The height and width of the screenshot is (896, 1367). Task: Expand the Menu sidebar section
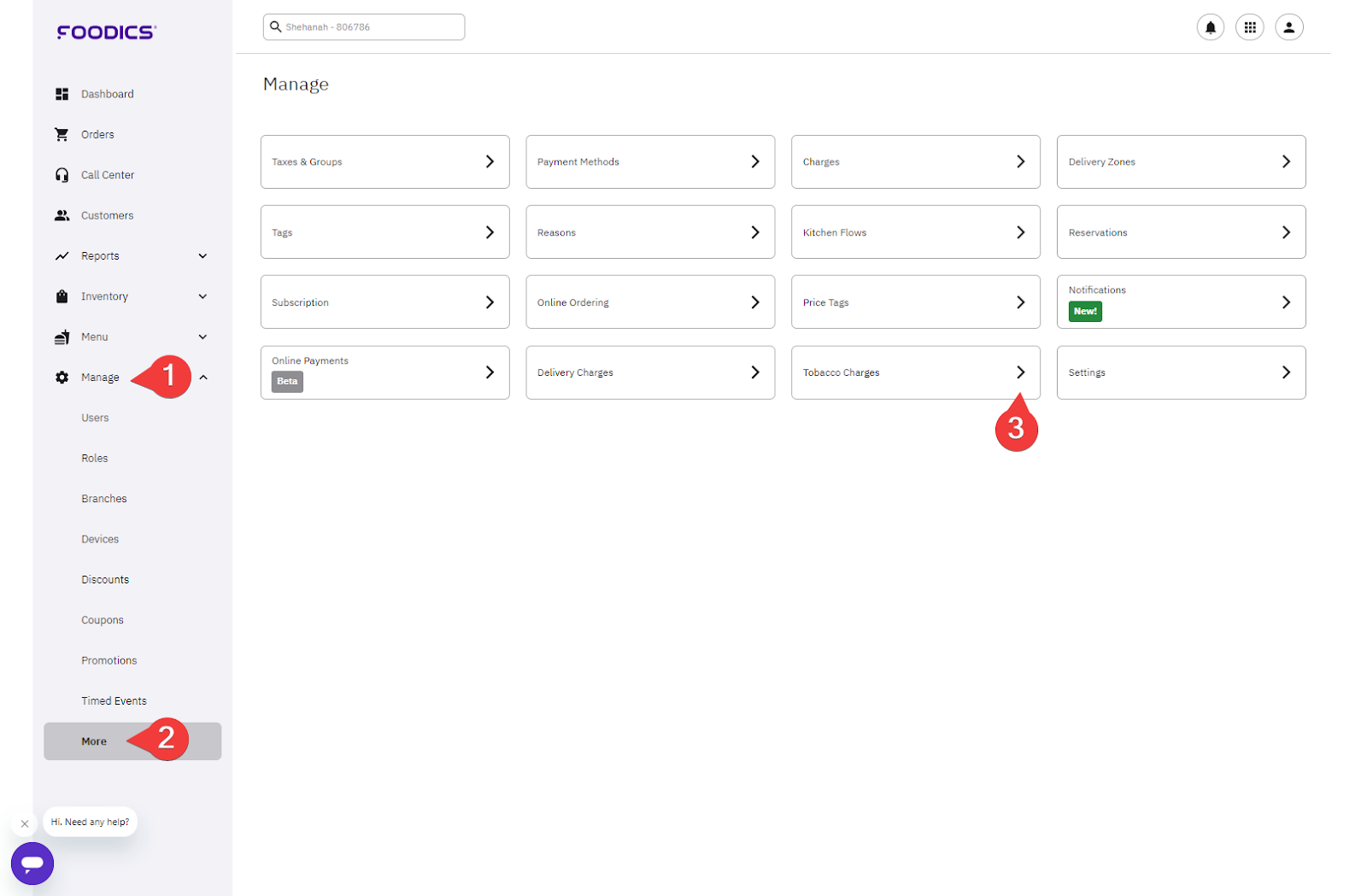202,337
